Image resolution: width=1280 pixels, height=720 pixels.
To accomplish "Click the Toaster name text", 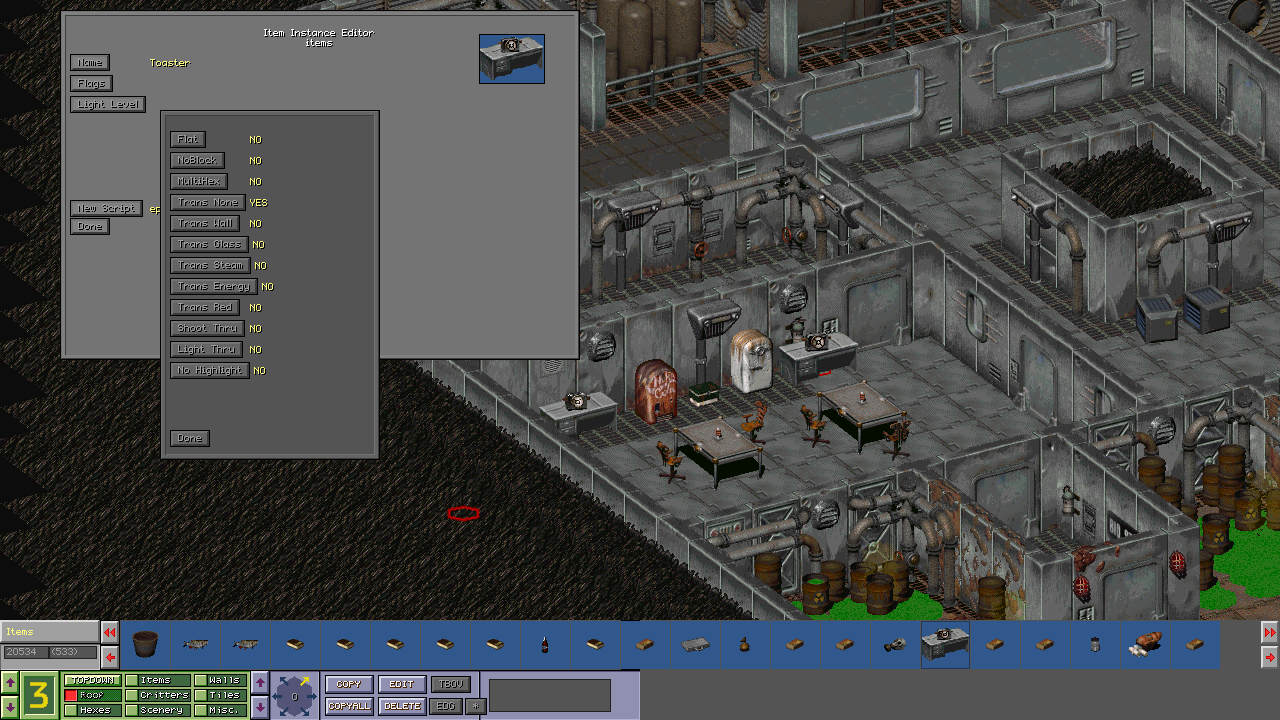I will [x=169, y=63].
